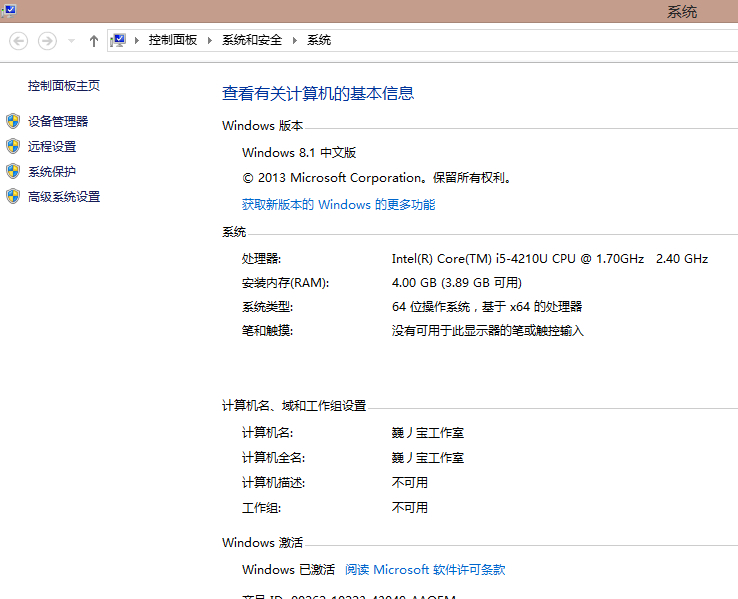Open the 系统和安全 breadcrumb

tap(252, 40)
